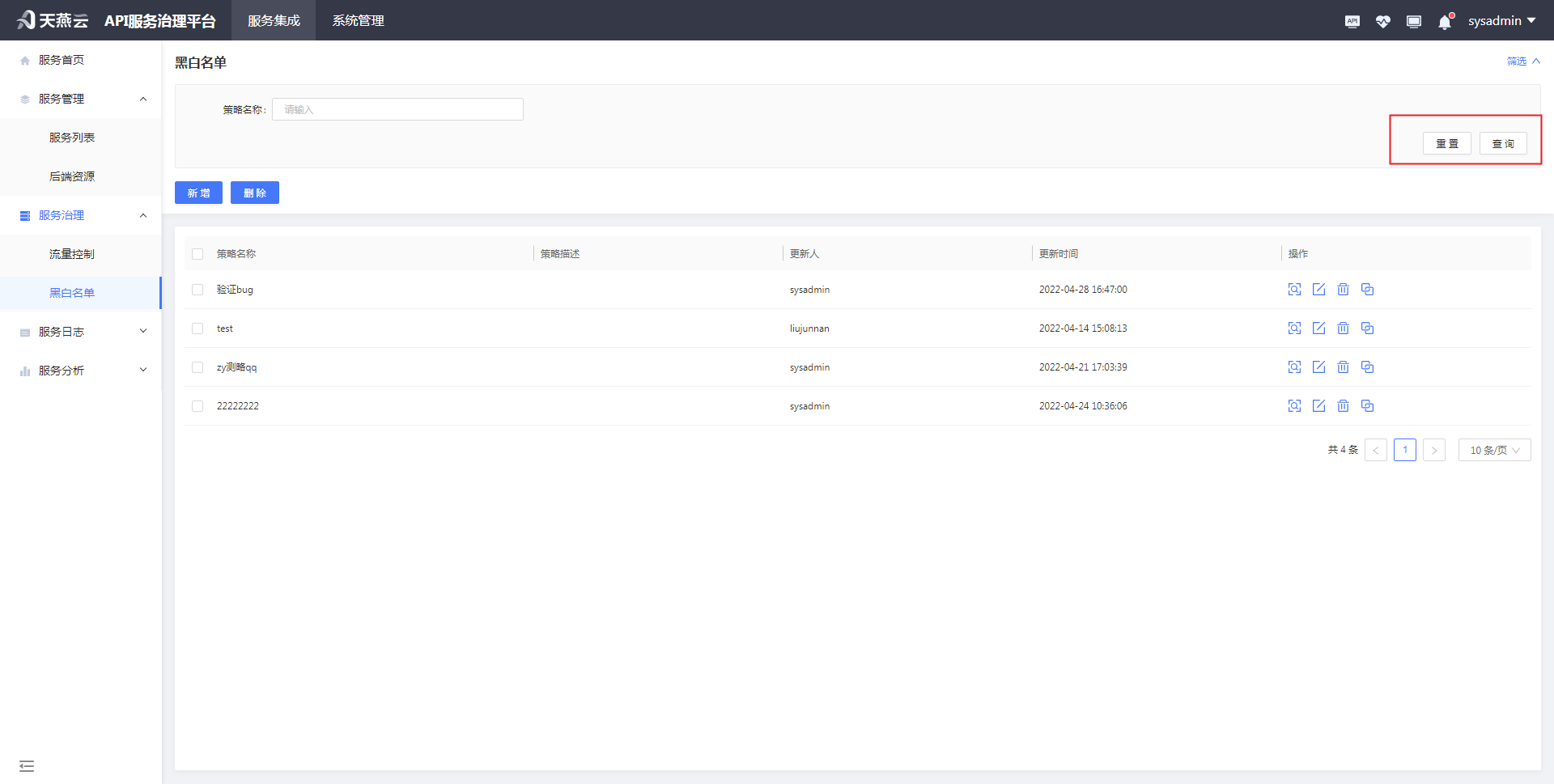View details of the 验证bug policy
Image resolution: width=1554 pixels, height=784 pixels.
[x=1294, y=290]
